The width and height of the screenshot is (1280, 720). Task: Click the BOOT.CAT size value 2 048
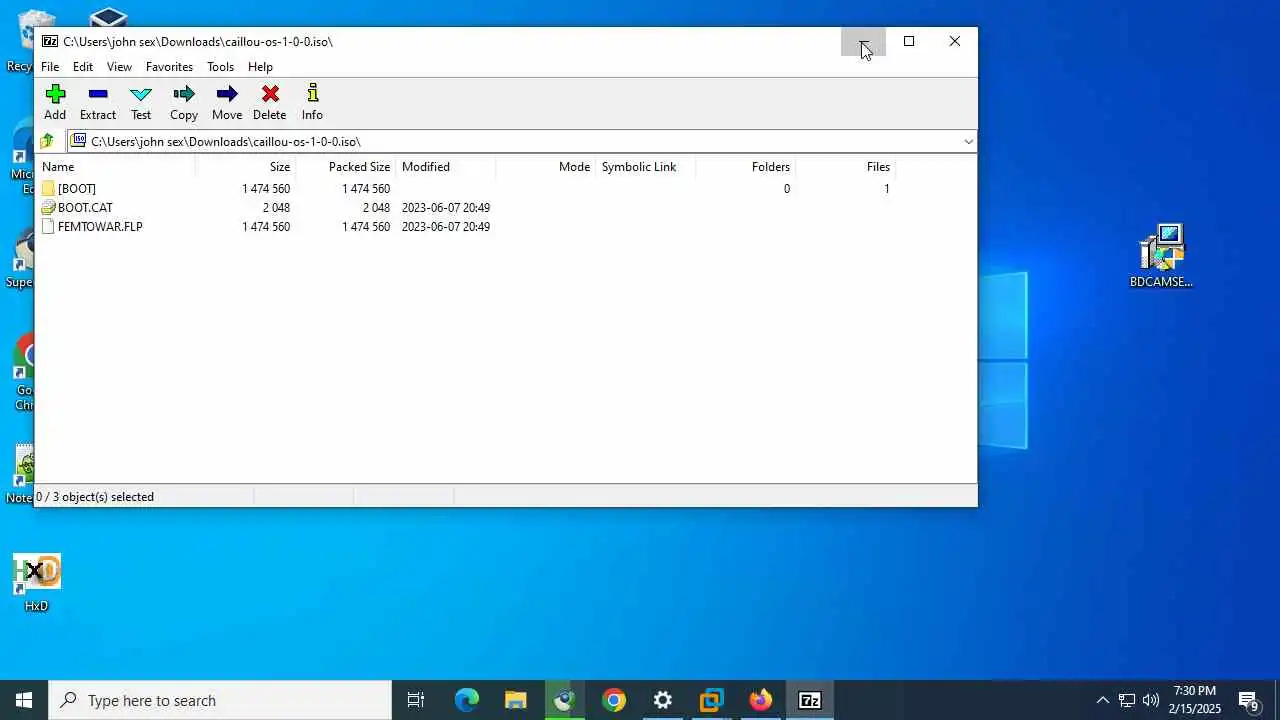pos(276,207)
